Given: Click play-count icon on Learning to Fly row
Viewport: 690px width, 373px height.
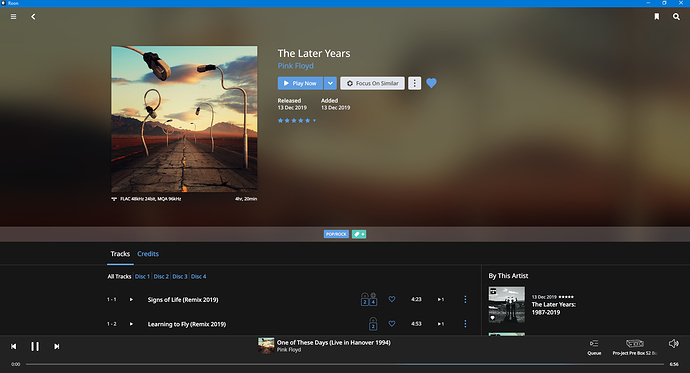Looking at the screenshot, I should click(x=440, y=324).
